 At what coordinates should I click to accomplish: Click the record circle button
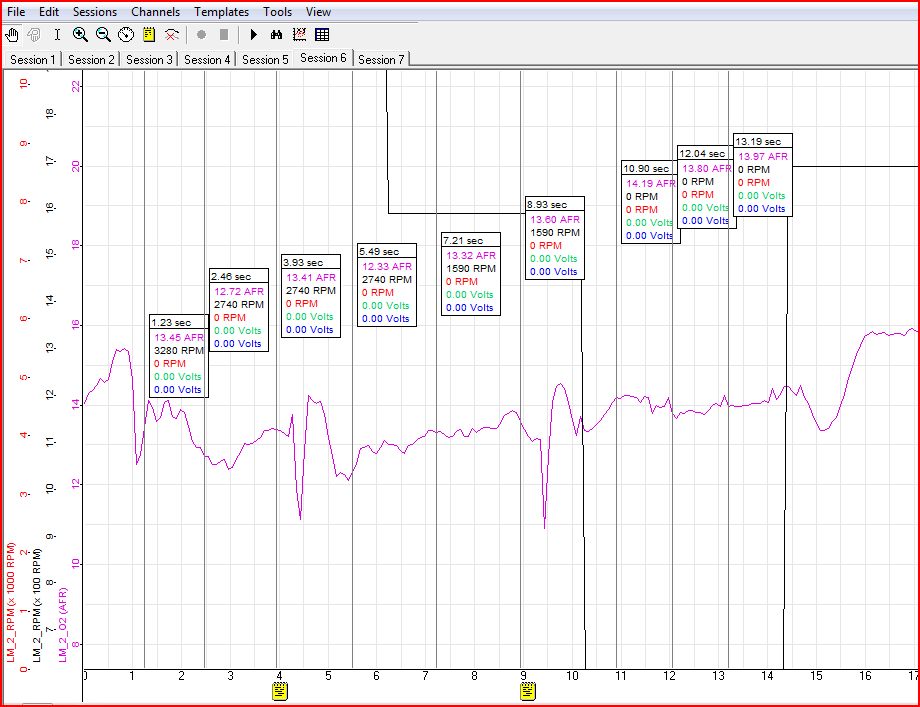pos(201,35)
